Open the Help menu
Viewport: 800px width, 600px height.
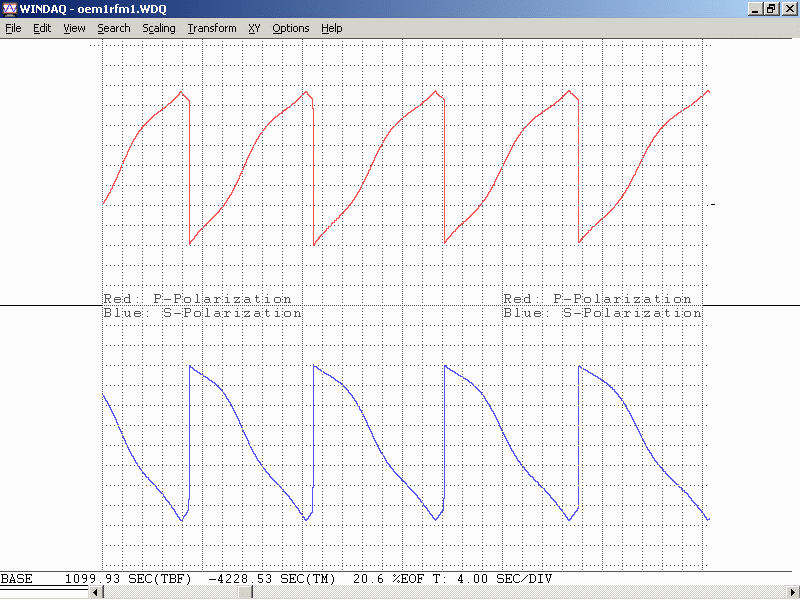pos(332,28)
